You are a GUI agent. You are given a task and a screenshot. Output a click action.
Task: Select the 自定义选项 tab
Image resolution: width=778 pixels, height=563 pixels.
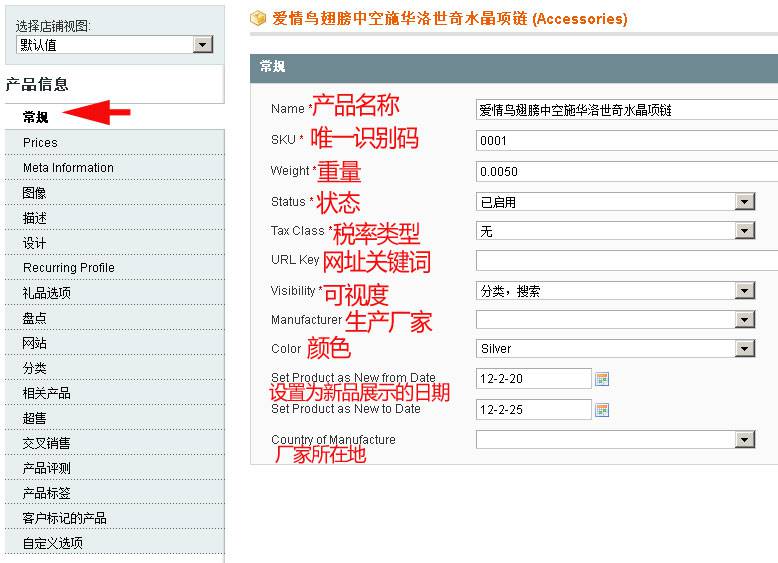tap(53, 543)
